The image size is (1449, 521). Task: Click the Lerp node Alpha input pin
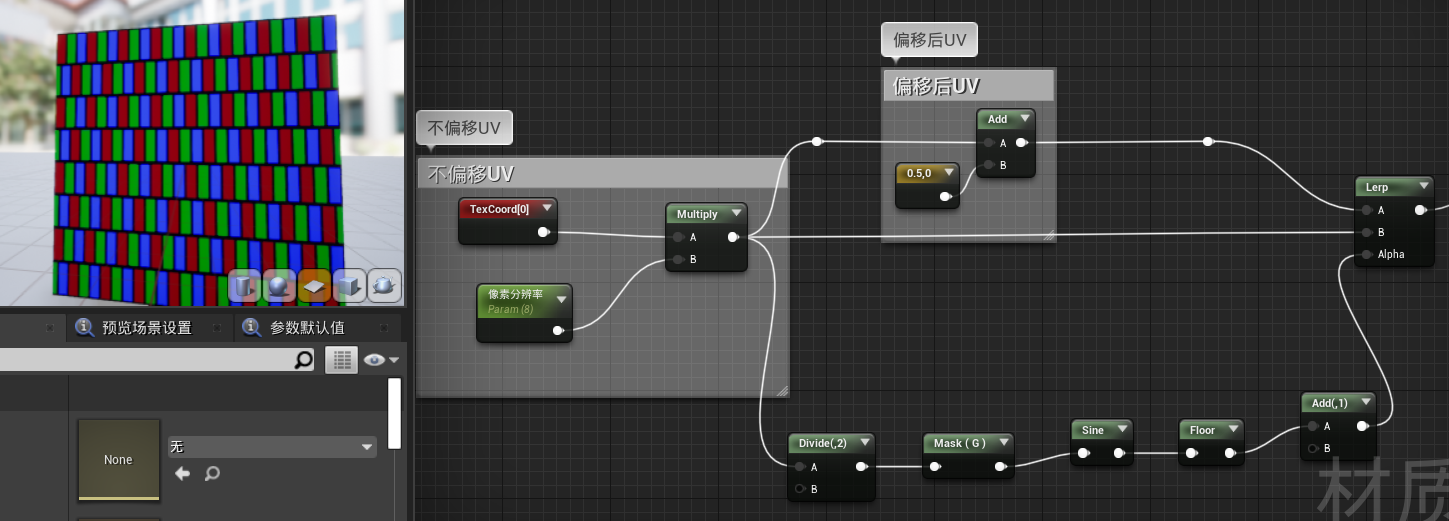1368,254
